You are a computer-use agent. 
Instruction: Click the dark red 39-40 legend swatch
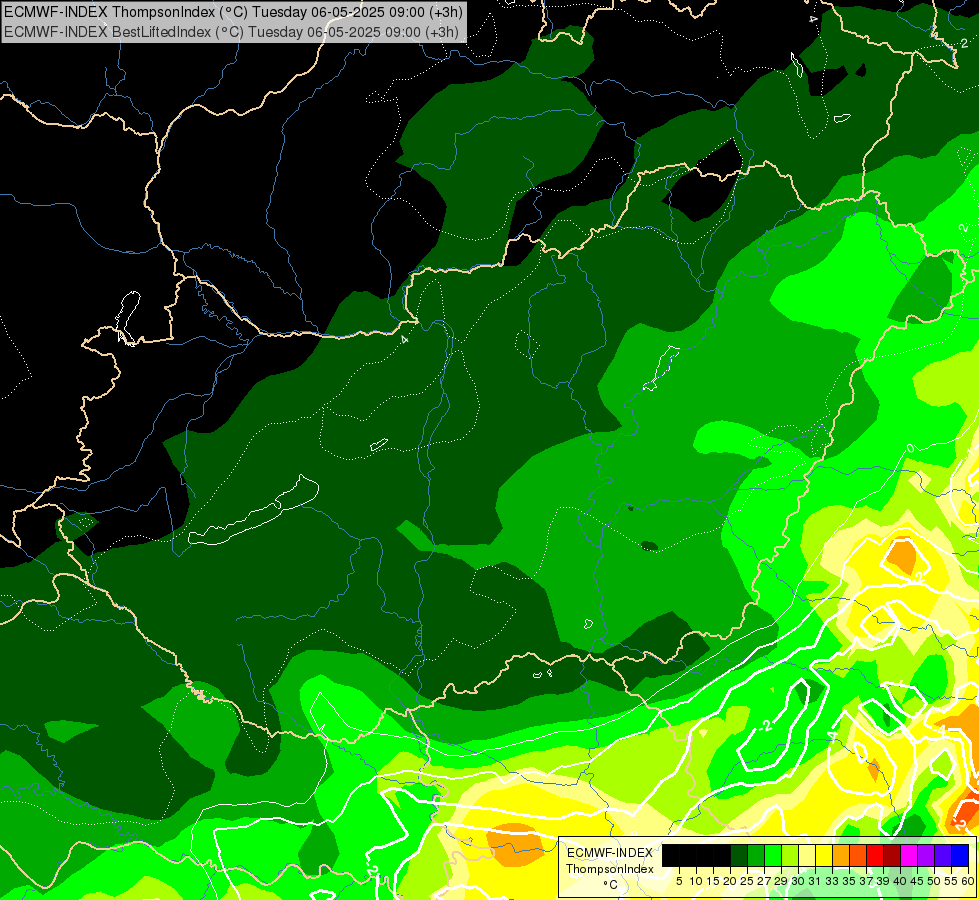(x=892, y=855)
